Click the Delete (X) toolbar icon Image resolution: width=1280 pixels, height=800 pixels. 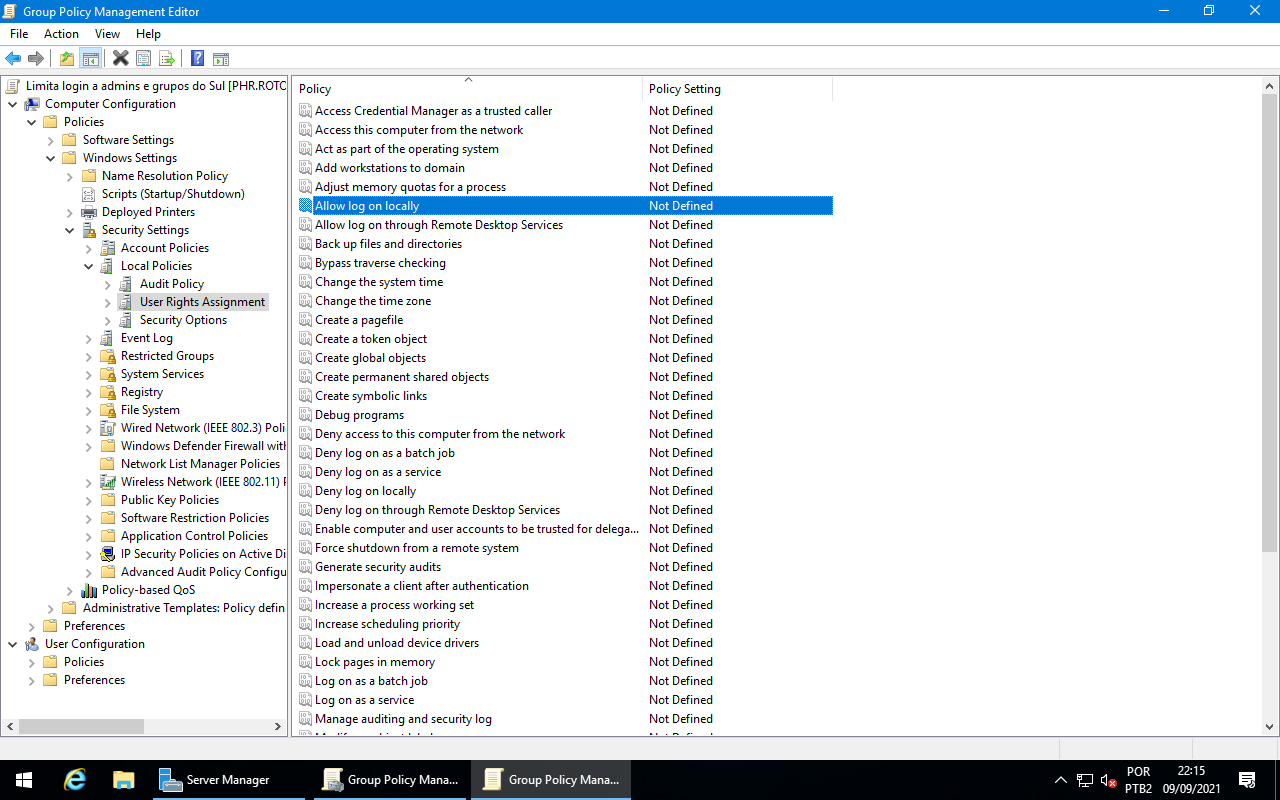point(120,57)
